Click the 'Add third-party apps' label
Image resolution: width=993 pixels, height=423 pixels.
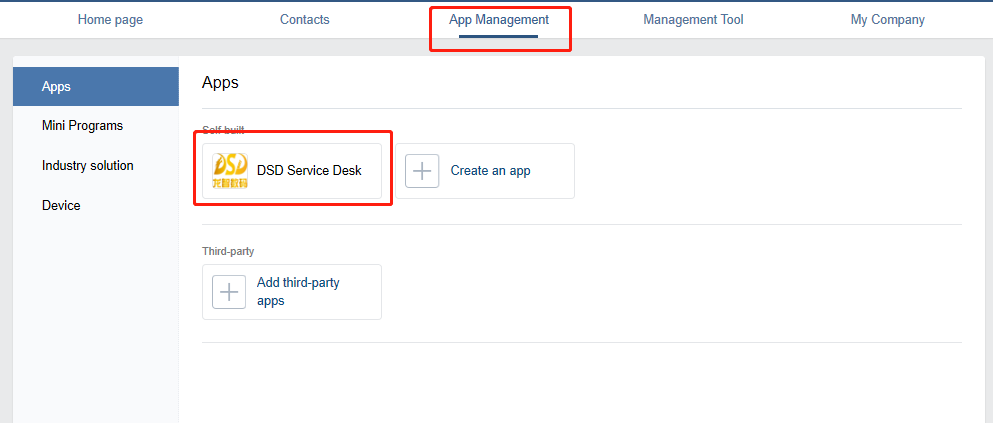click(298, 292)
